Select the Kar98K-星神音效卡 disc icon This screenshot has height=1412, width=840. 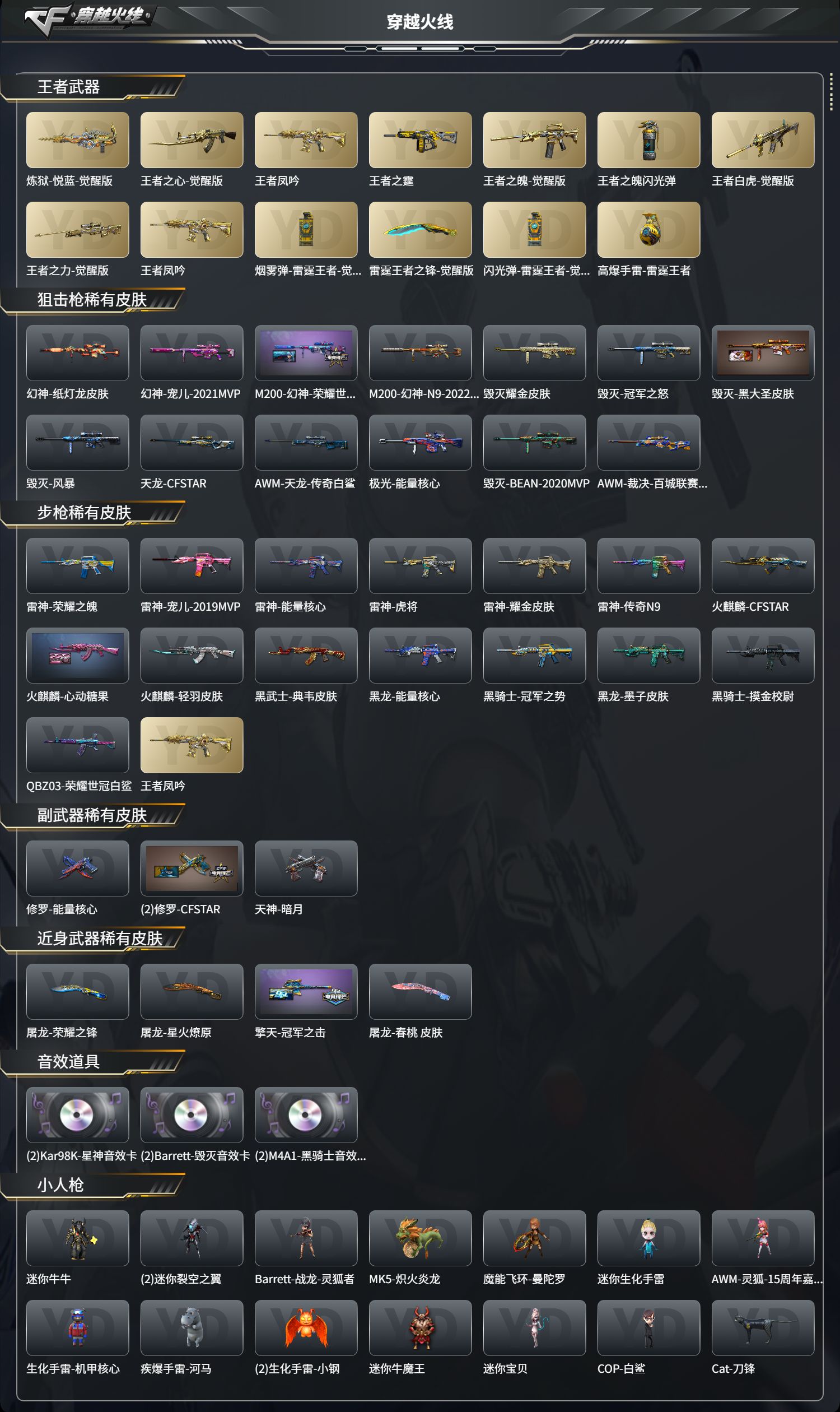[77, 1114]
